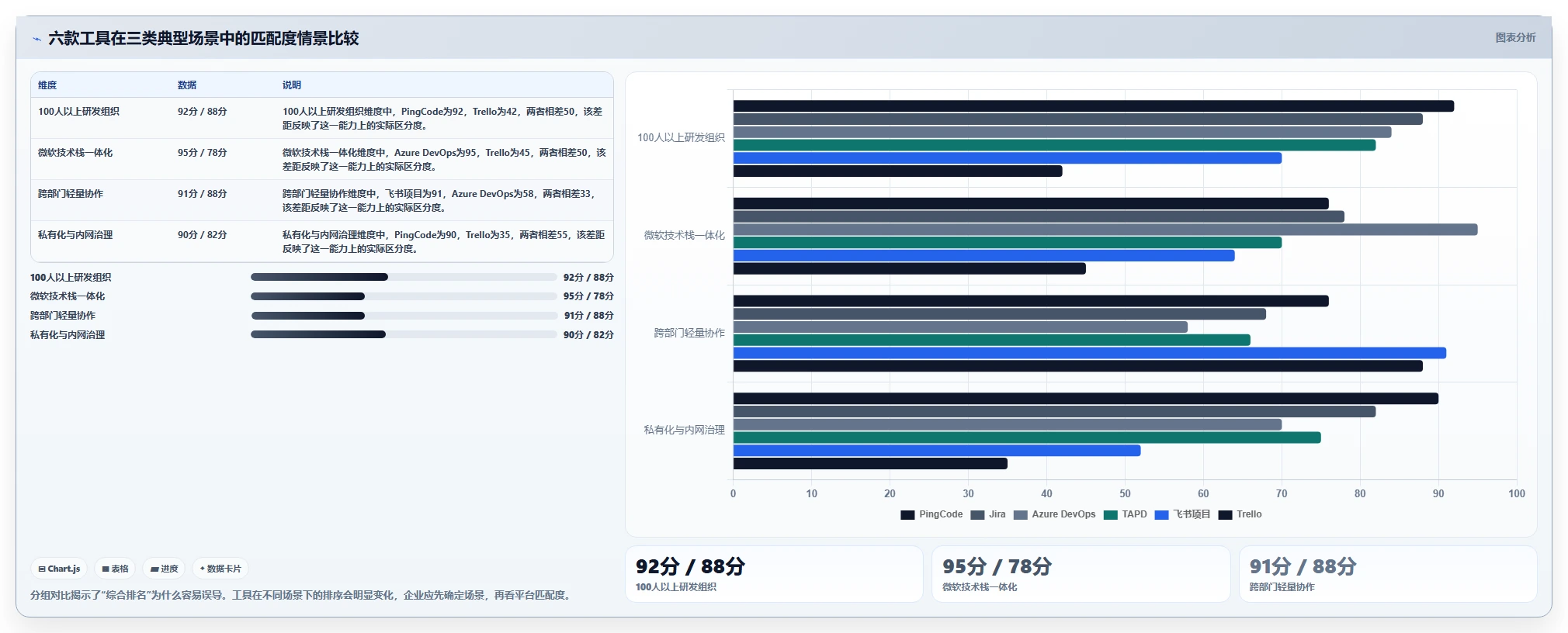
Task: Click the 图表分析 label in the header
Action: pos(1515,37)
